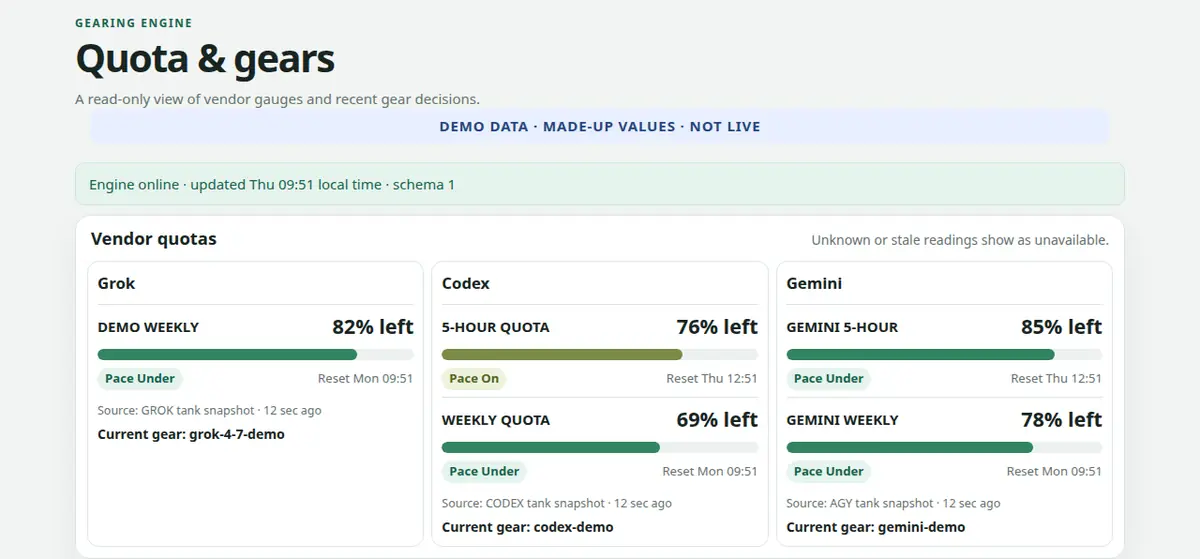The height and width of the screenshot is (559, 1200).
Task: Click the GEMINI 5-HOUR label
Action: coord(842,327)
